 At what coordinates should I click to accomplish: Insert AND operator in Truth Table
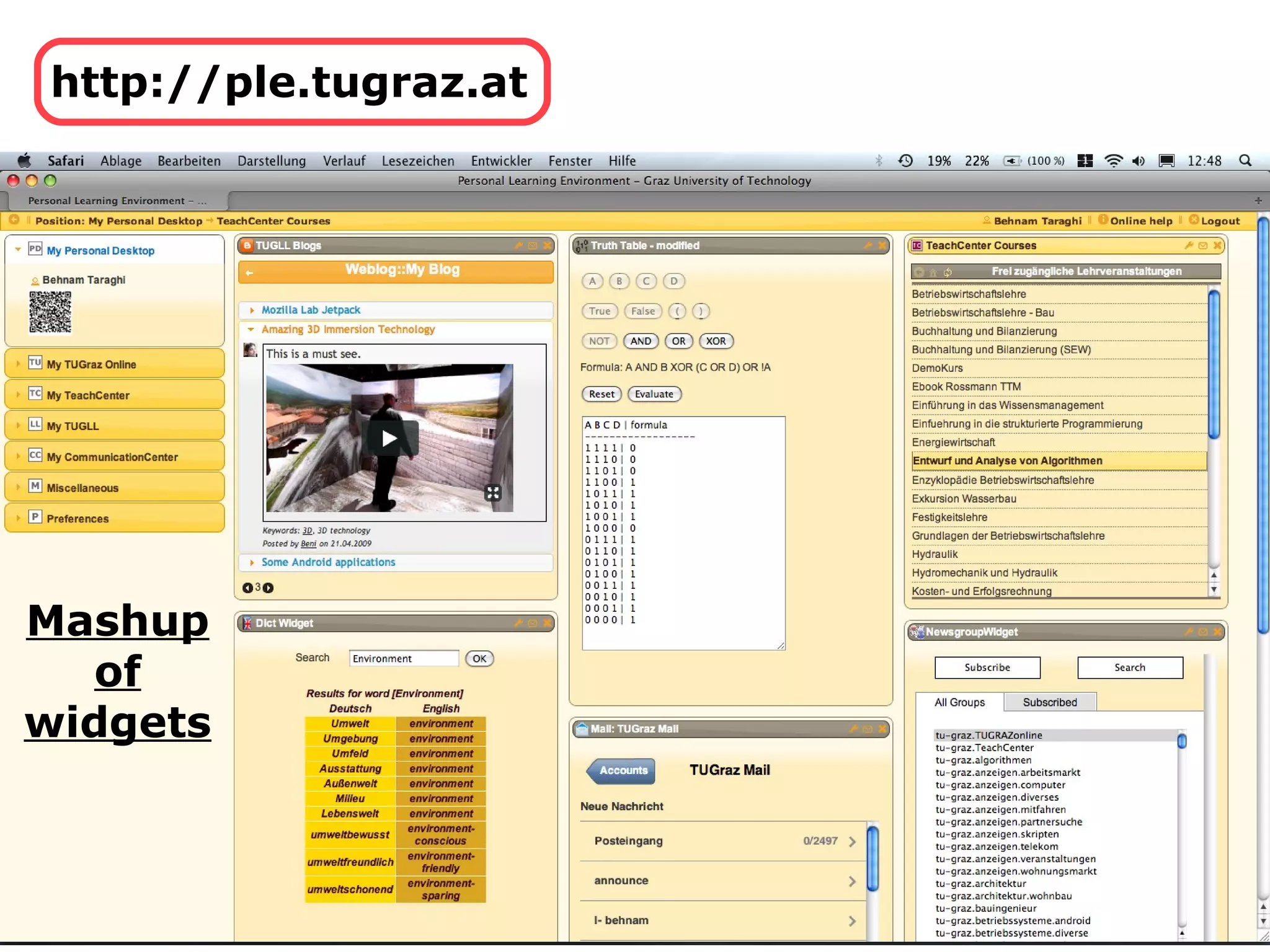[x=641, y=341]
